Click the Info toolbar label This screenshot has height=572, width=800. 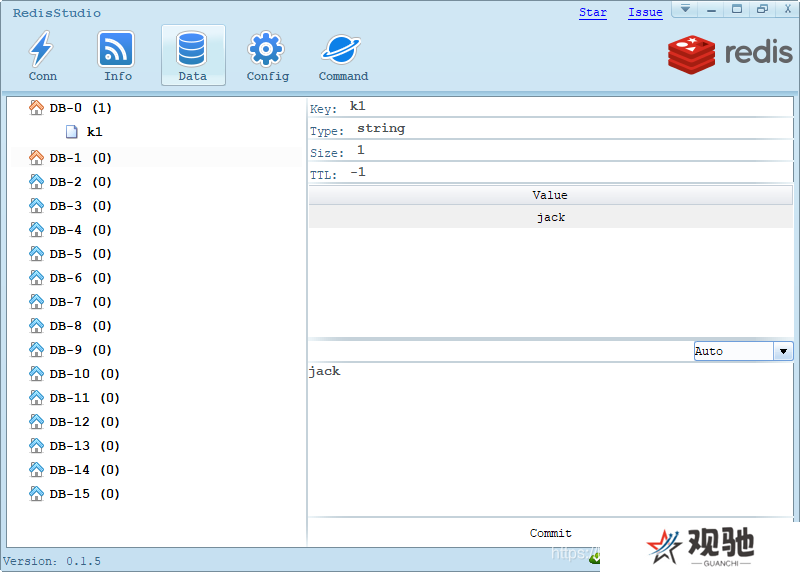[x=118, y=76]
